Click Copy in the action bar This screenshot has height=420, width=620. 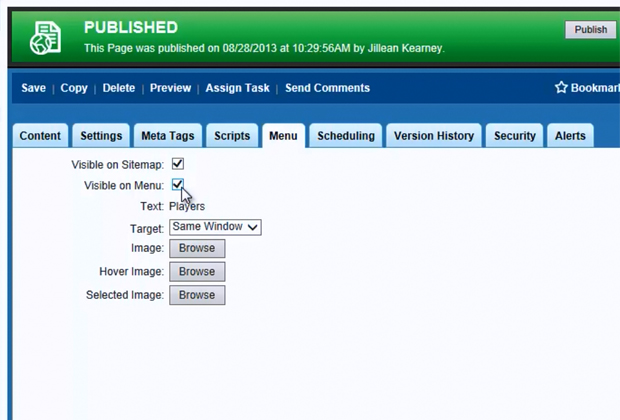click(74, 88)
